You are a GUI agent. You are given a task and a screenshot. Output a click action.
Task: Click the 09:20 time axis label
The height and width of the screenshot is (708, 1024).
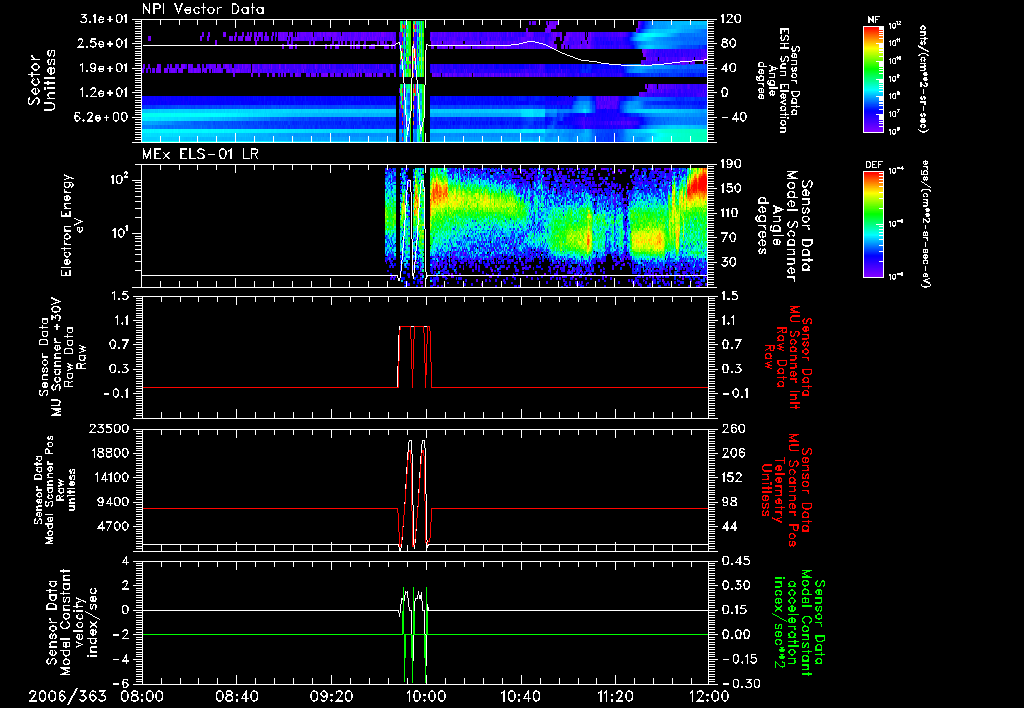point(332,694)
